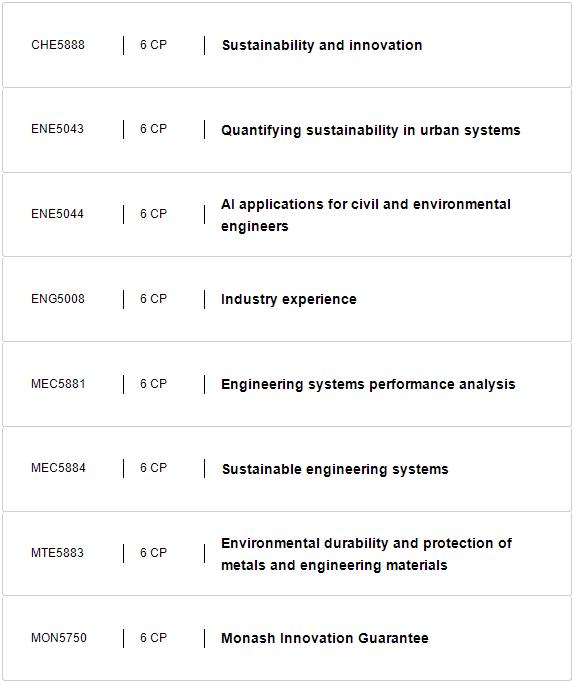Select the ENE5043 unit code

(57, 129)
